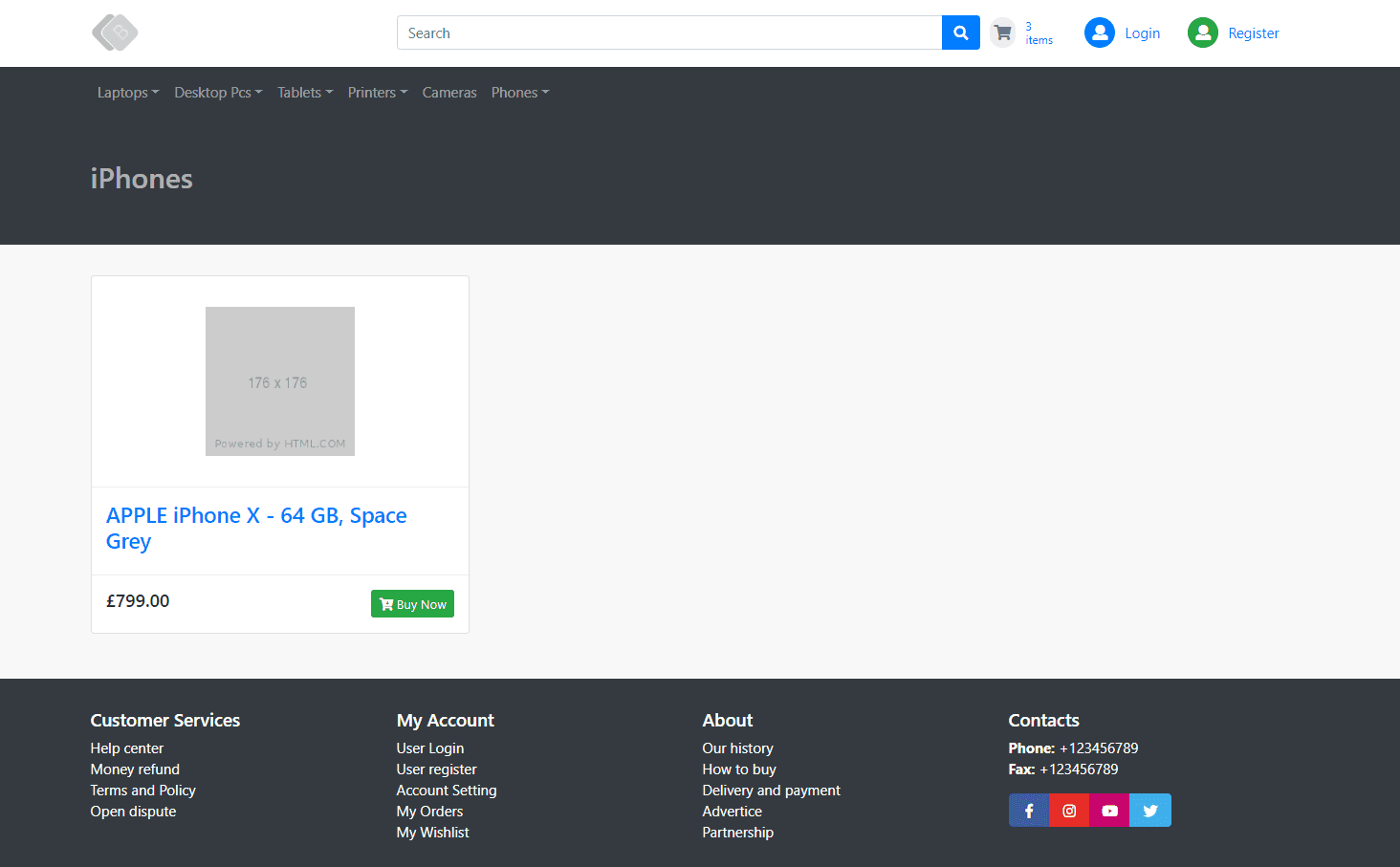Open the How to buy link
Image resolution: width=1400 pixels, height=867 pixels.
point(739,769)
